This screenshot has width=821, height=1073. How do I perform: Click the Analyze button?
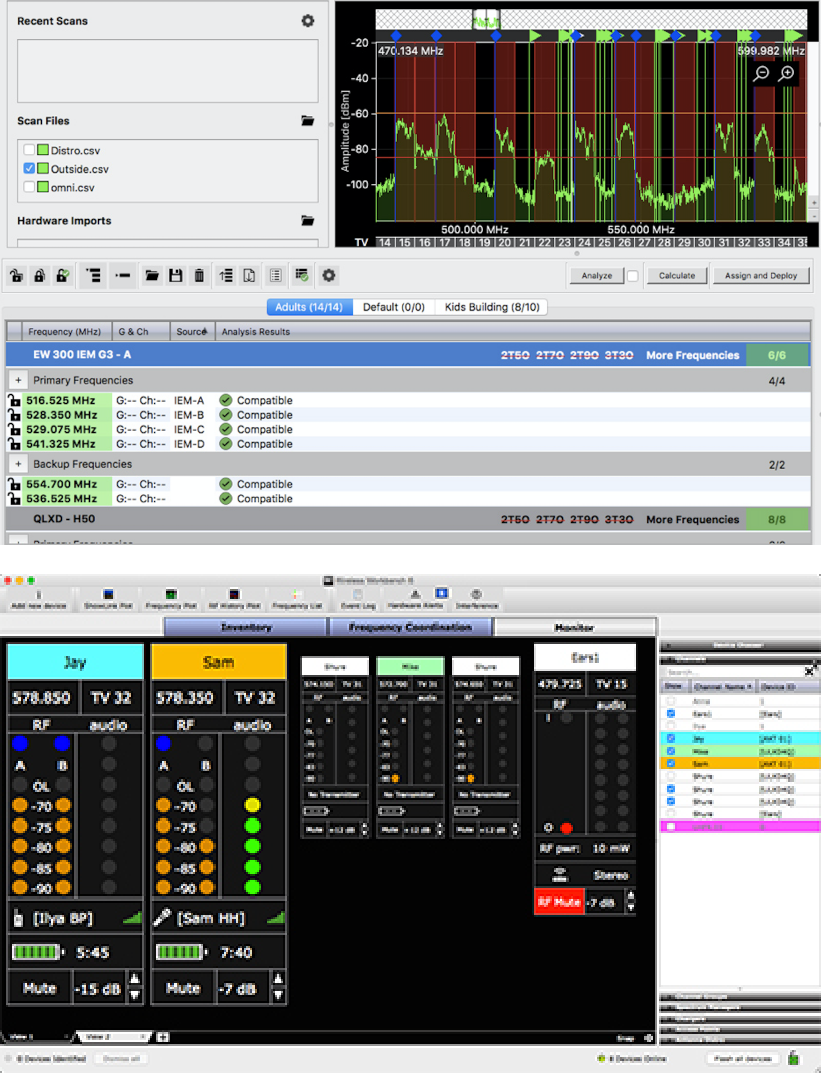click(x=597, y=276)
